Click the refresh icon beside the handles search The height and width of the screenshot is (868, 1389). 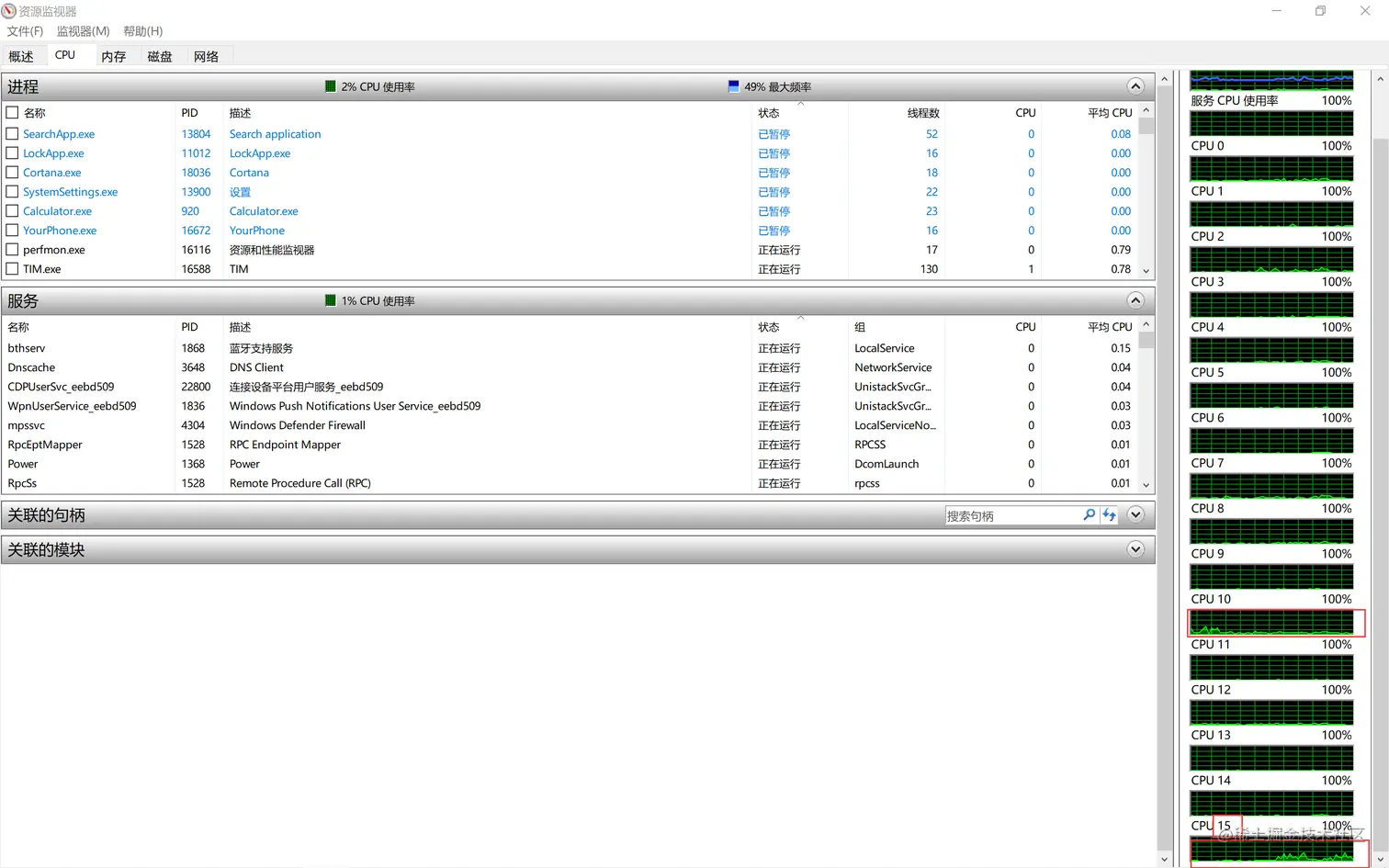1109,515
